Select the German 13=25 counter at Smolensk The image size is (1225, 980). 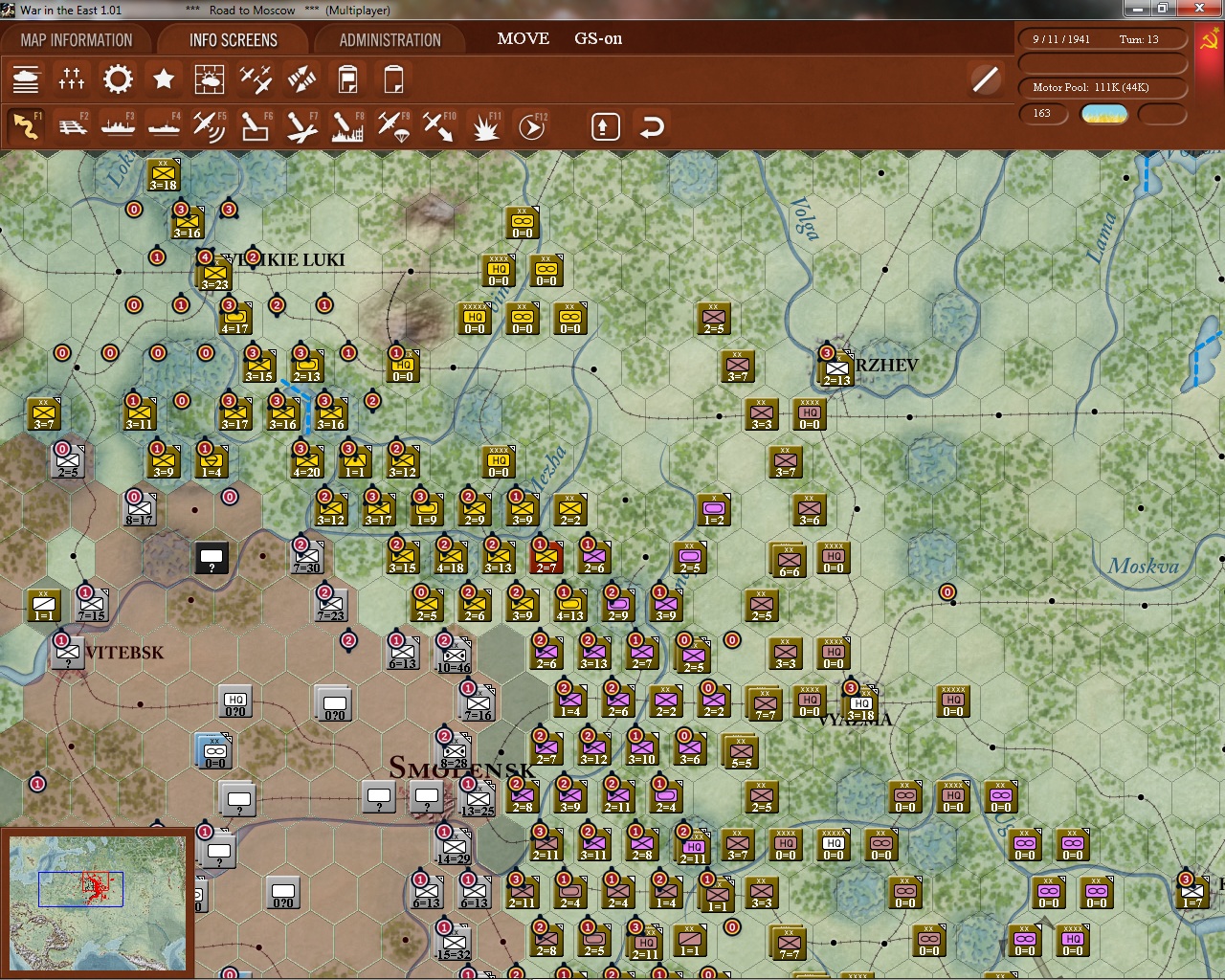(x=477, y=799)
